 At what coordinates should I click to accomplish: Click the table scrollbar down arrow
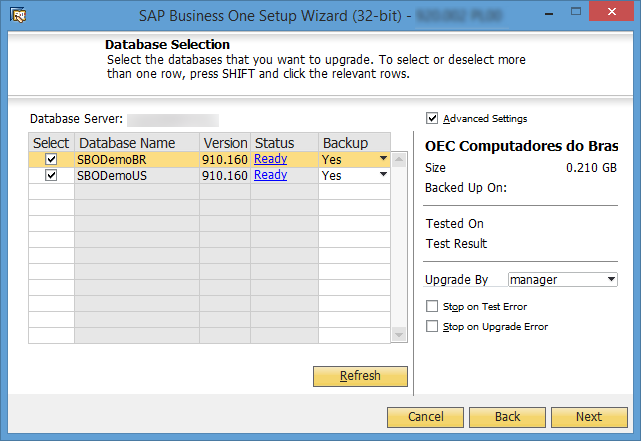tap(399, 335)
